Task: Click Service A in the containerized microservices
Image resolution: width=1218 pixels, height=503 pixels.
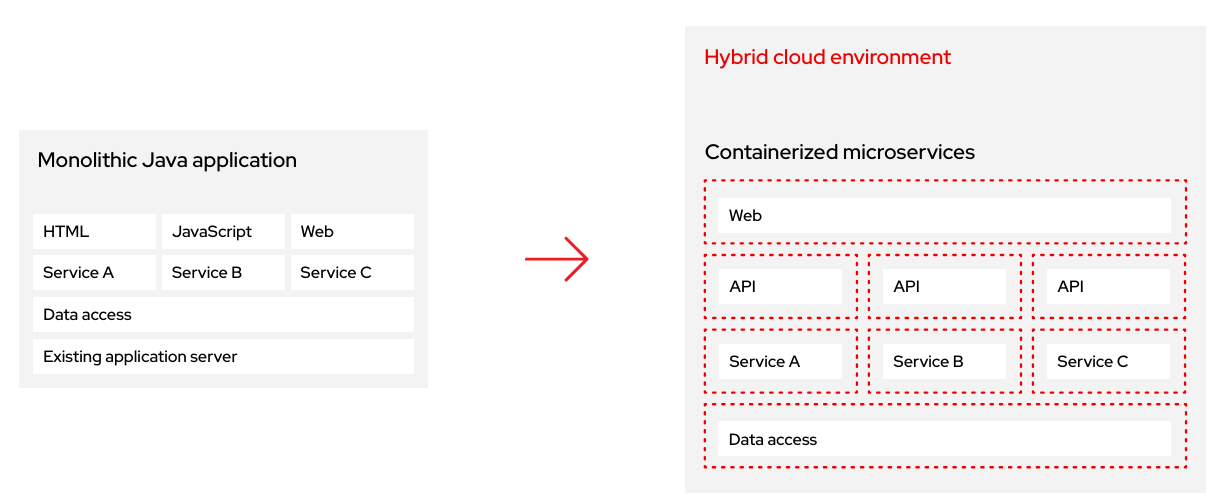Action: click(x=780, y=361)
